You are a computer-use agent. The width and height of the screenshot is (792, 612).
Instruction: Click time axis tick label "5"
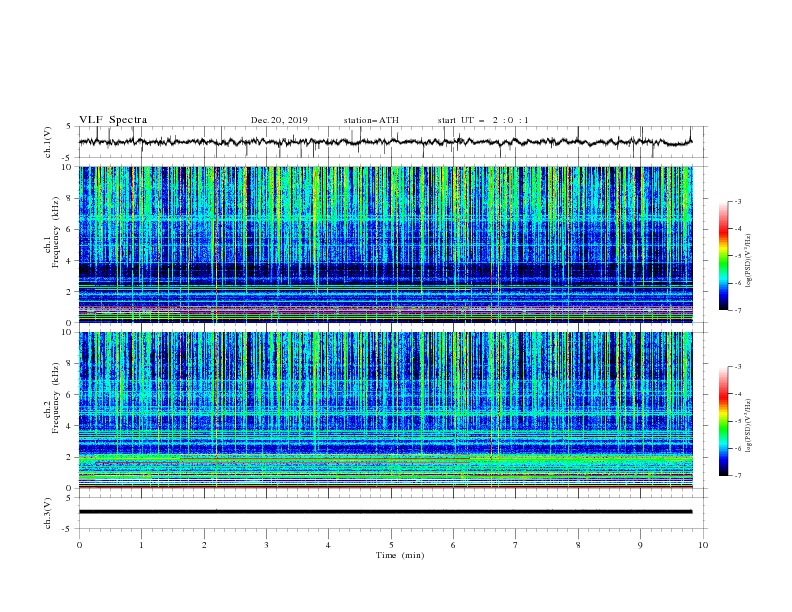coord(391,545)
